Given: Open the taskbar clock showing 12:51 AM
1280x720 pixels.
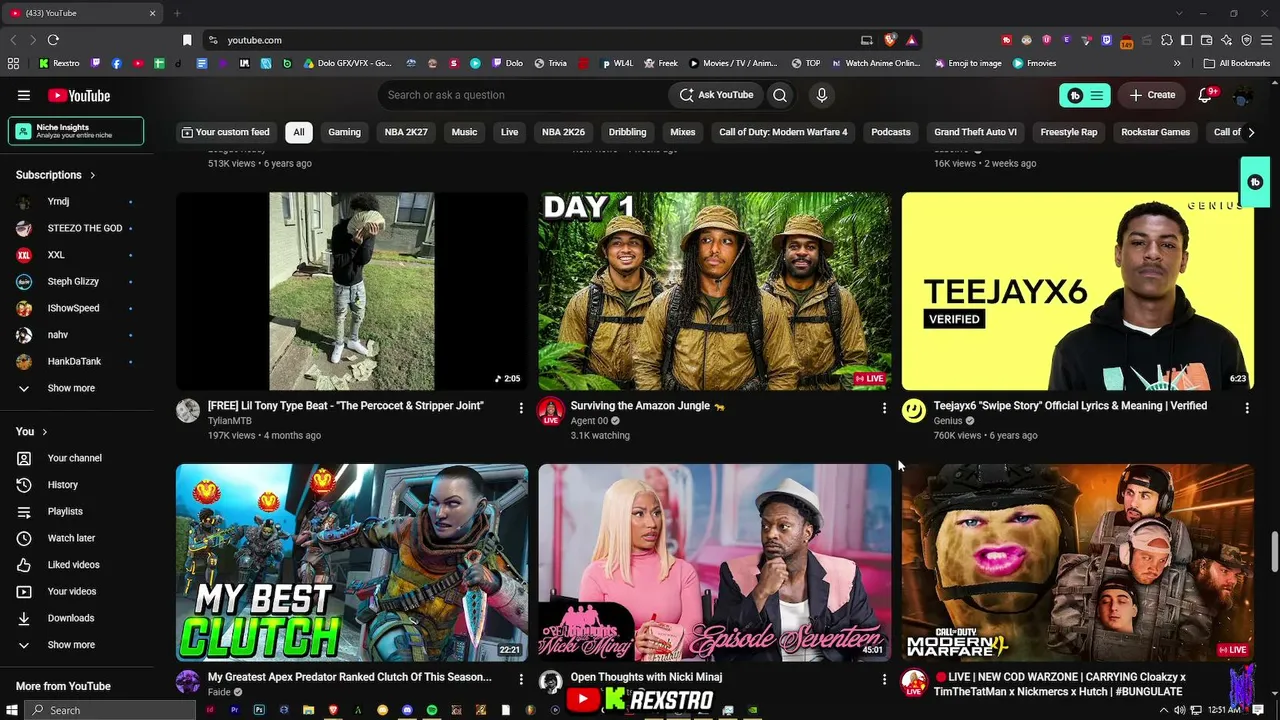Looking at the screenshot, I should 1224,710.
